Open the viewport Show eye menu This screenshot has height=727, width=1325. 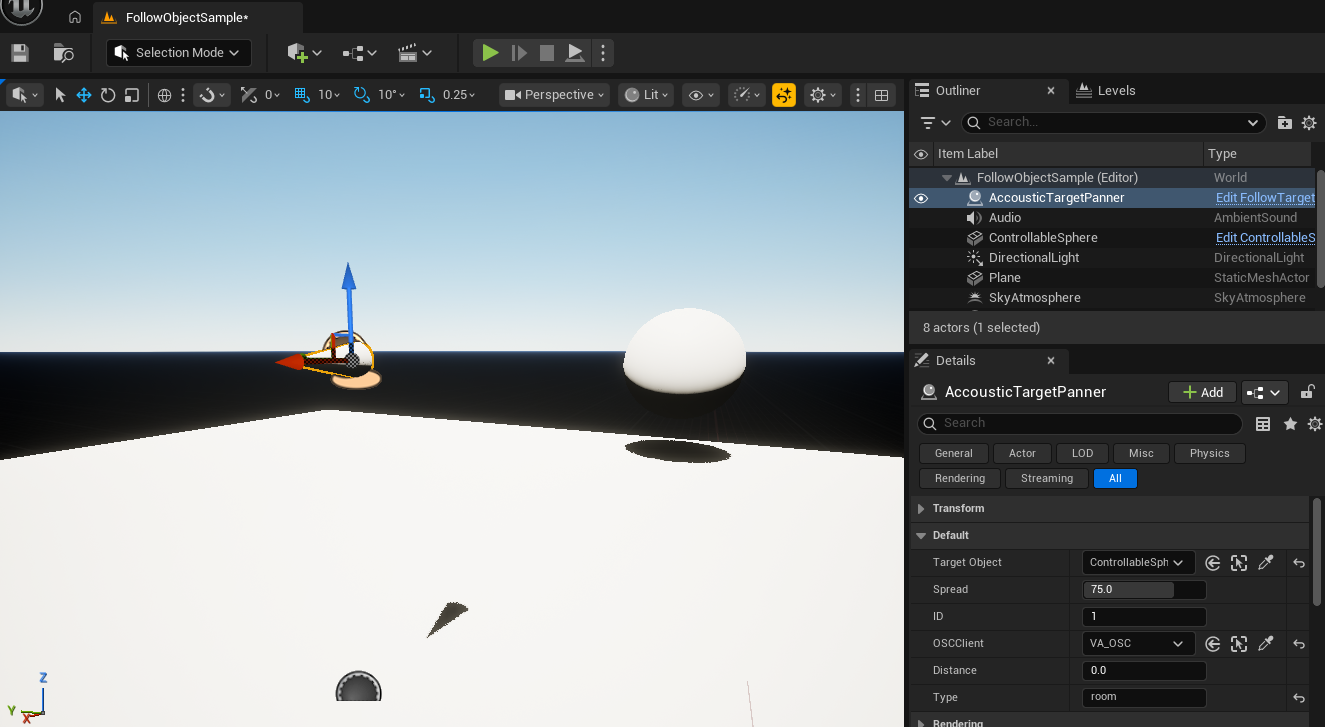coord(701,95)
